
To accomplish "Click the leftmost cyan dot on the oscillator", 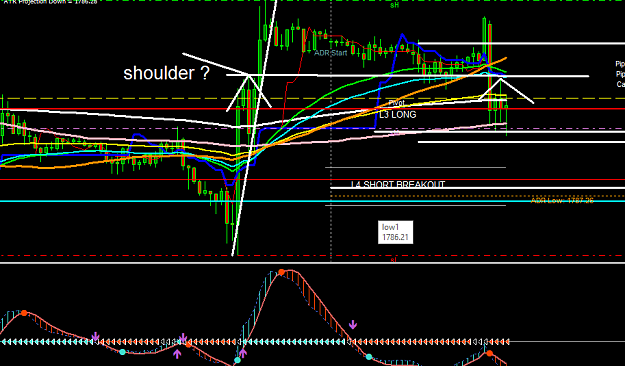I will click(x=123, y=352).
